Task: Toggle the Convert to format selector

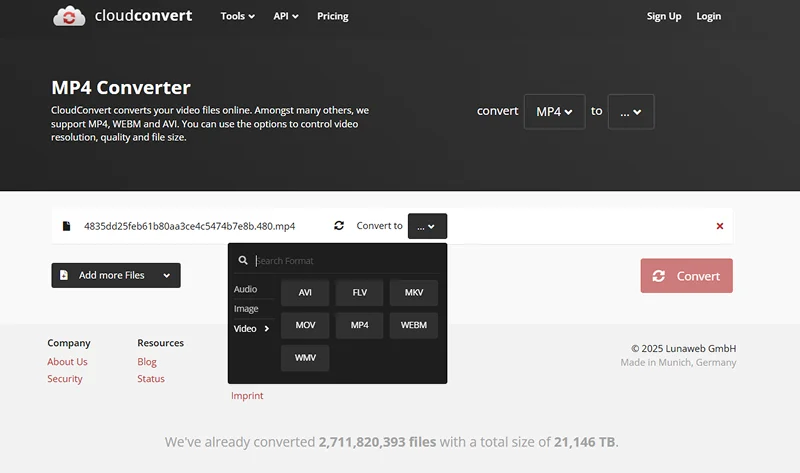Action: (x=427, y=226)
